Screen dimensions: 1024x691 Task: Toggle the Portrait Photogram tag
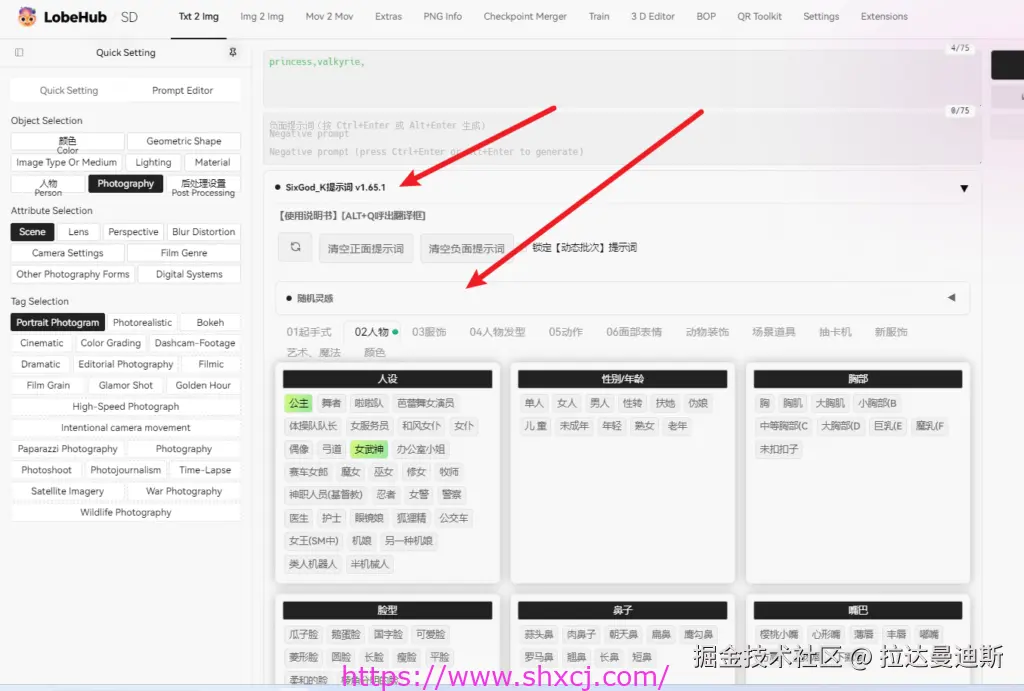tap(57, 322)
